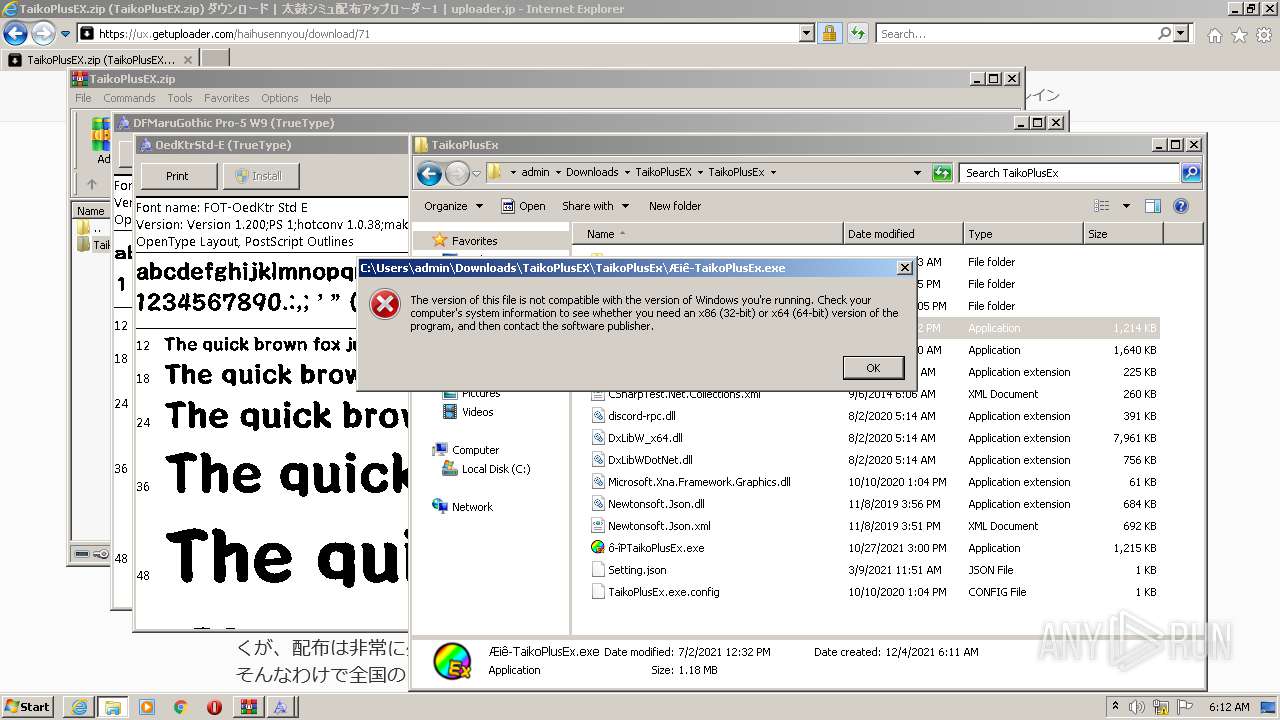Viewport: 1280px width, 720px height.
Task: Click the IE refresh icon beside the lock
Action: (857, 34)
